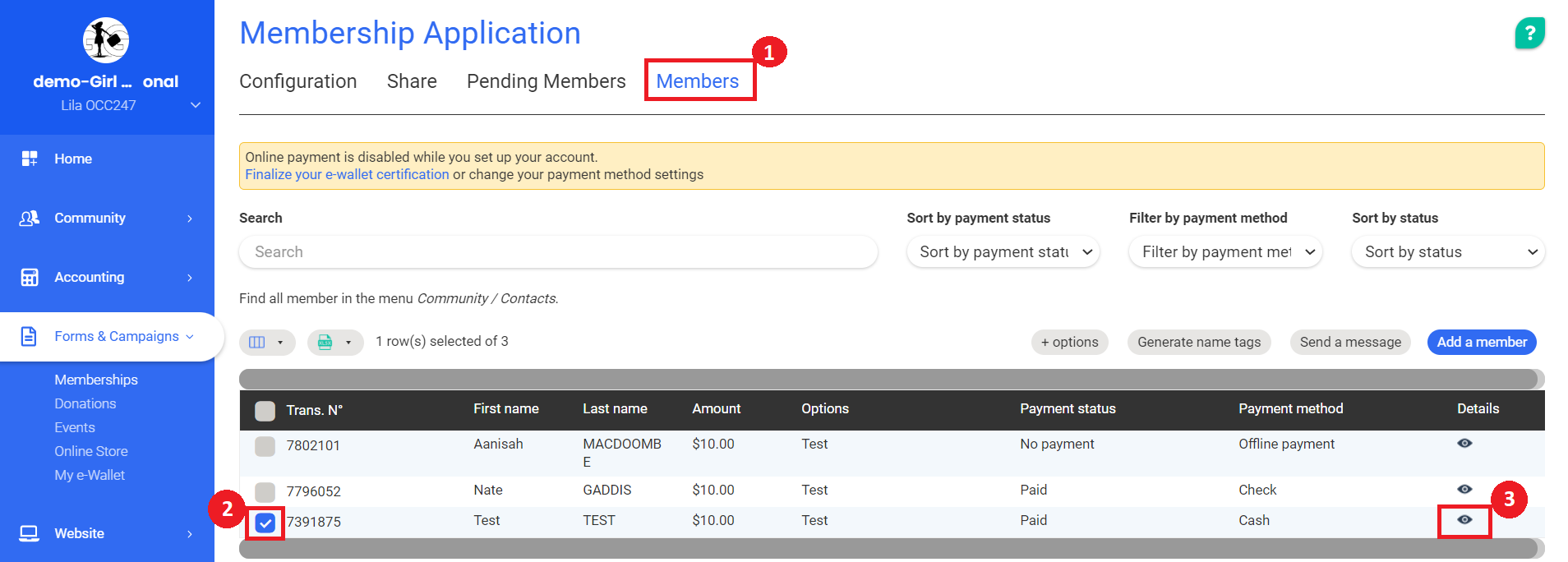The width and height of the screenshot is (1568, 562).
Task: Uncheck the box for transaction 7391875
Action: point(265,523)
